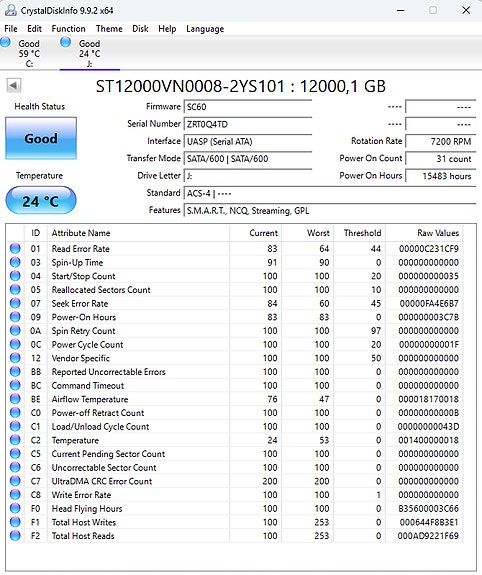Click the Raw Values column header
The width and height of the screenshot is (482, 575).
click(x=424, y=233)
